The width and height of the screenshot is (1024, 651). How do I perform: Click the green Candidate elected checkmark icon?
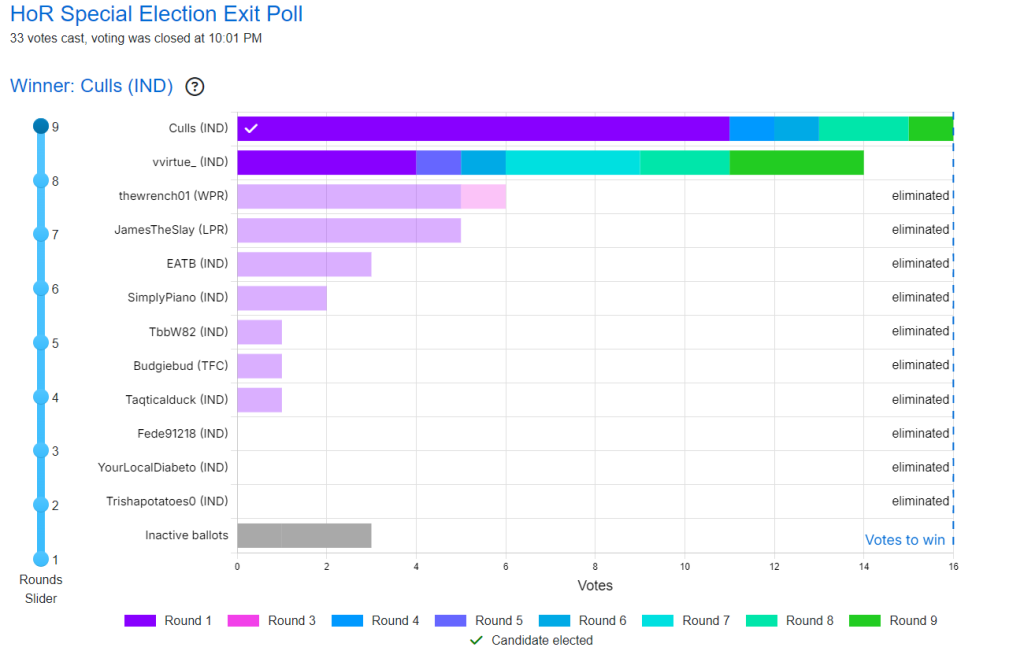pos(477,640)
